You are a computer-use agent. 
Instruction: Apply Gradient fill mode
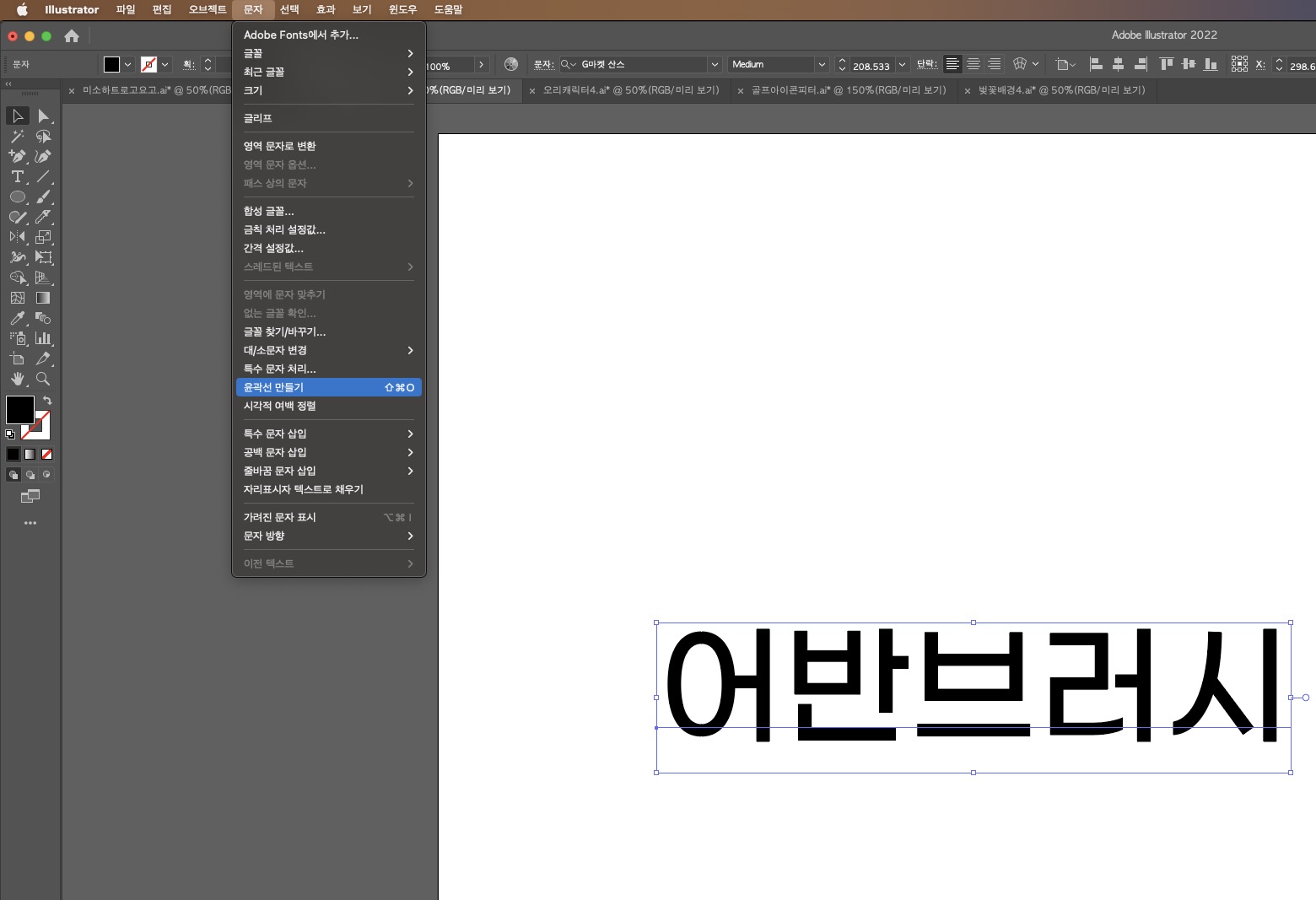tap(30, 454)
